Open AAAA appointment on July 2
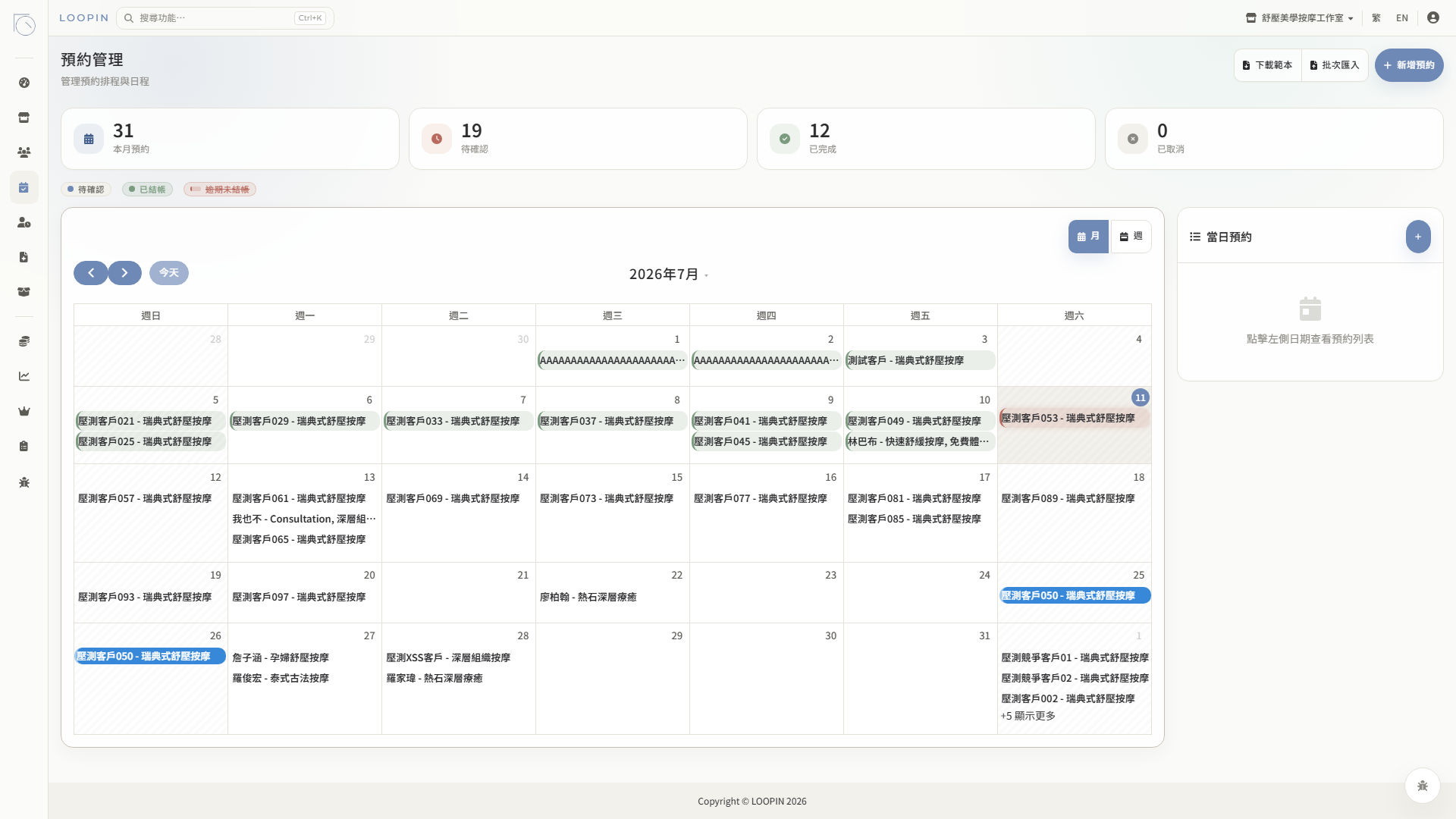 click(766, 360)
